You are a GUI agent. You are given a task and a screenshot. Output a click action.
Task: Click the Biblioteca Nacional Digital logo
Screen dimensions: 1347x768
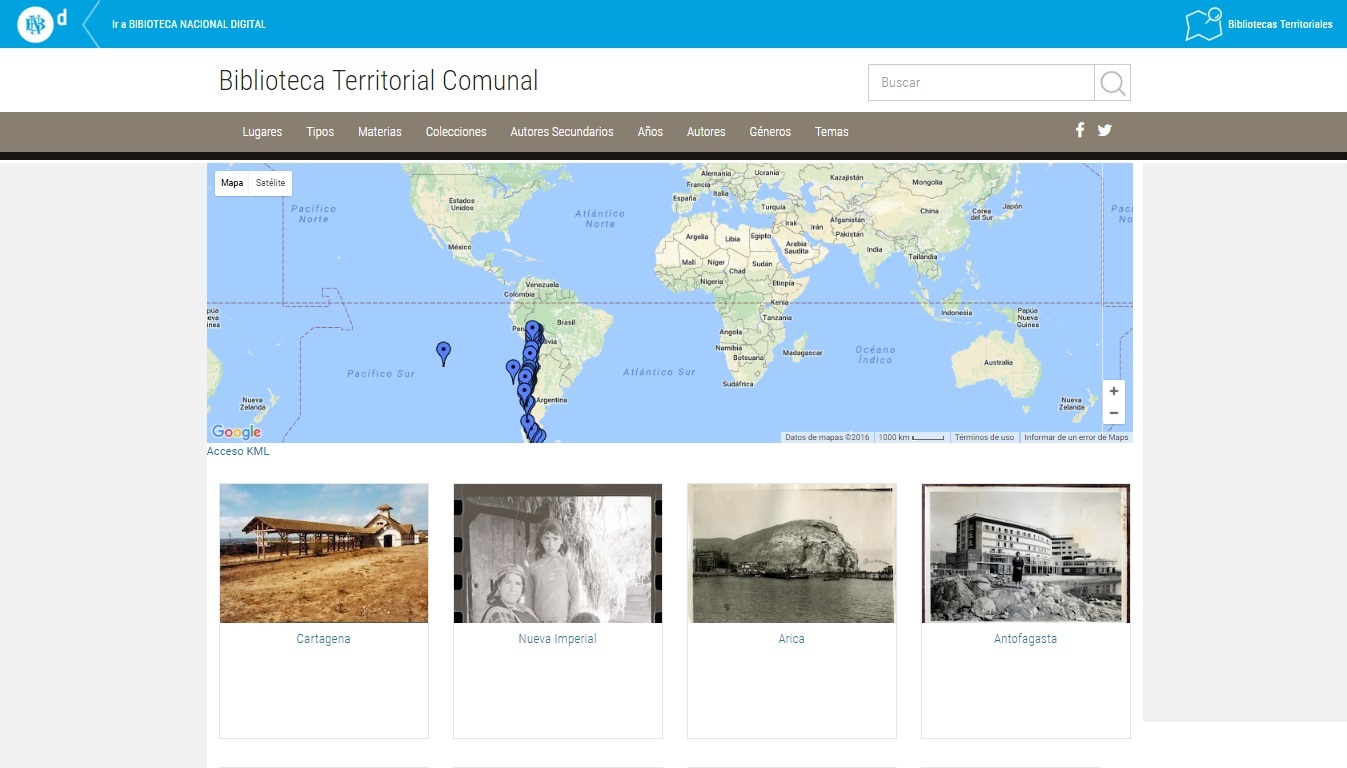tap(35, 24)
